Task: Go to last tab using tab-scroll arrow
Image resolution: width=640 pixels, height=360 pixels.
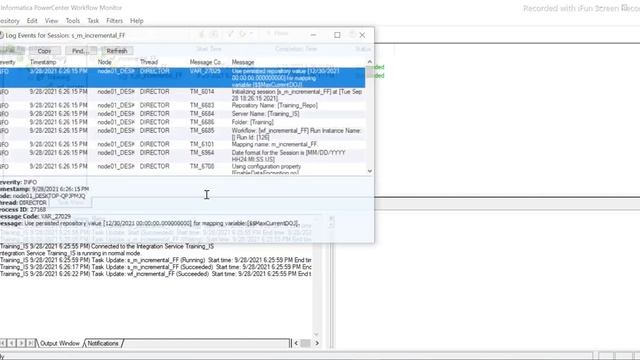Action: [31, 343]
